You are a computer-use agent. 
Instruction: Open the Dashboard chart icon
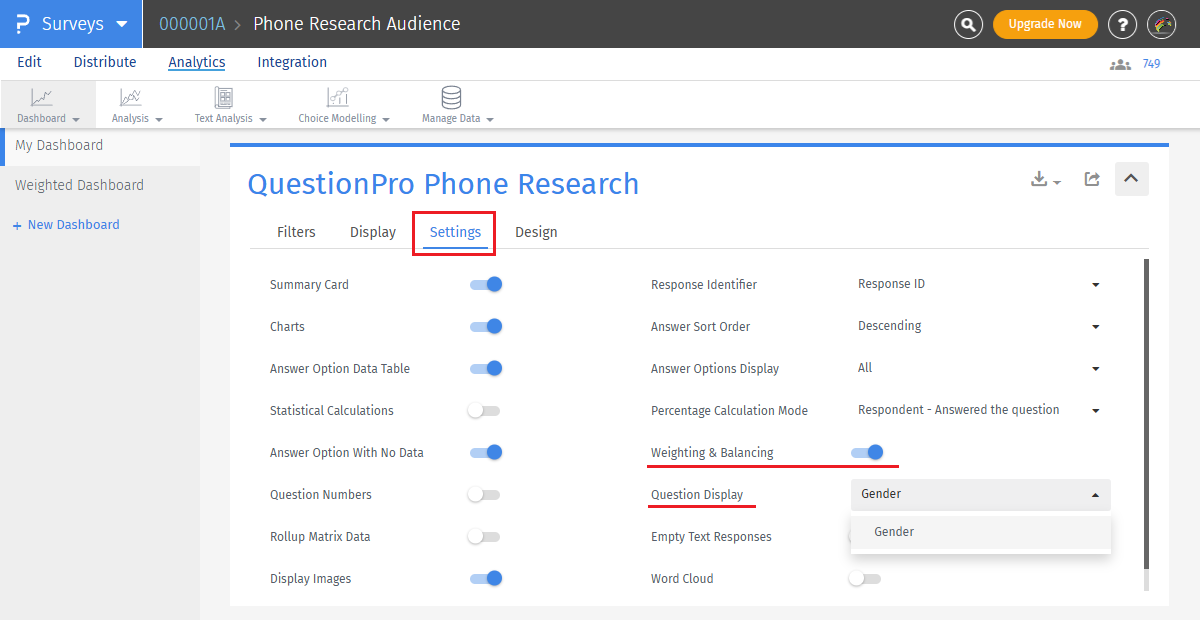point(41,97)
